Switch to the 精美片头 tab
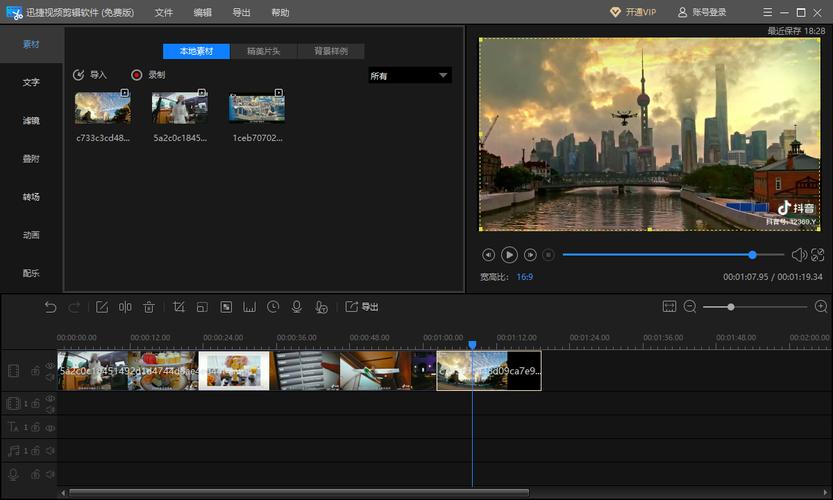The width and height of the screenshot is (833, 500). click(263, 51)
